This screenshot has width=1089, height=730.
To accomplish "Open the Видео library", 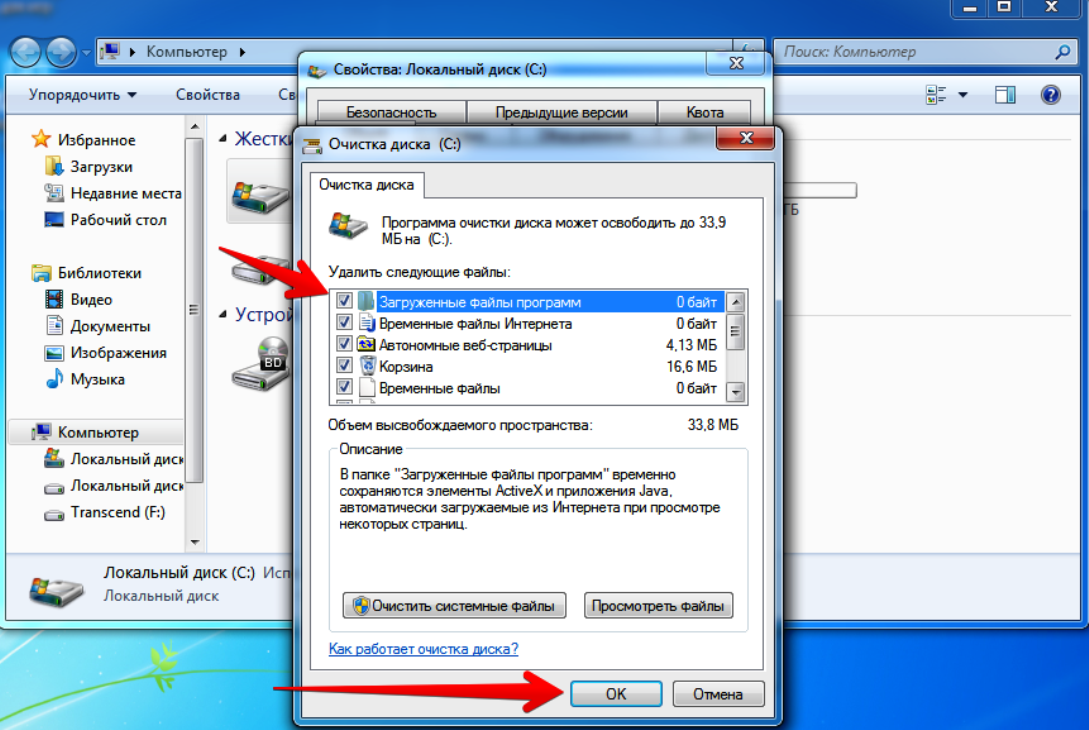I will coord(78,299).
